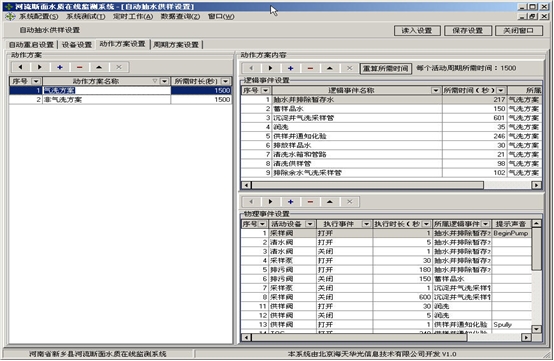Open dropdown on 活动设备 column header
Screen dimensions: 554x361
(310, 224)
